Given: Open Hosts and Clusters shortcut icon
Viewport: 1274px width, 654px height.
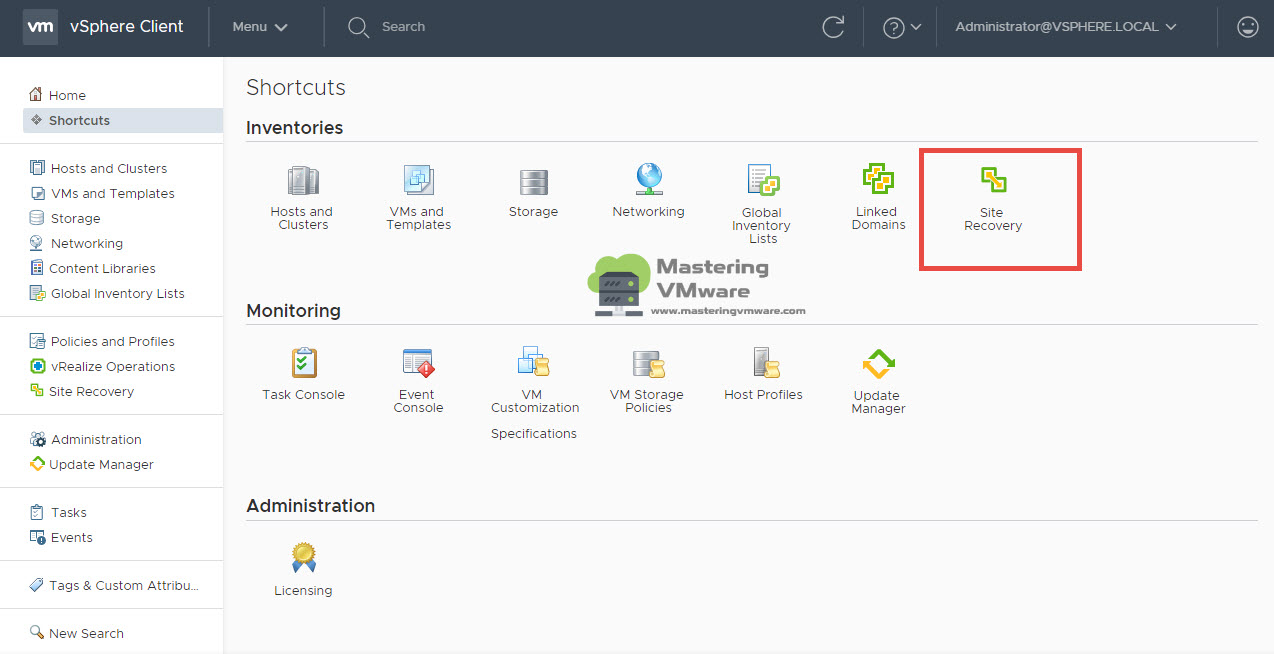Looking at the screenshot, I should pyautogui.click(x=302, y=181).
